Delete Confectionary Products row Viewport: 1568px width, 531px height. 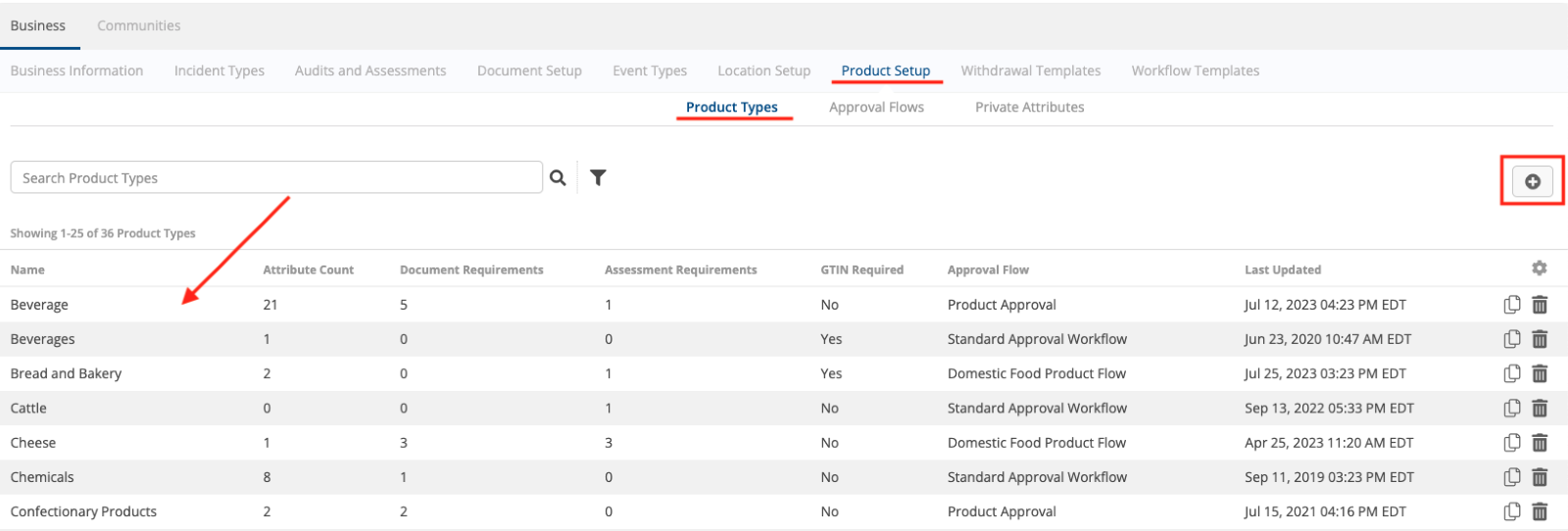coord(1540,511)
